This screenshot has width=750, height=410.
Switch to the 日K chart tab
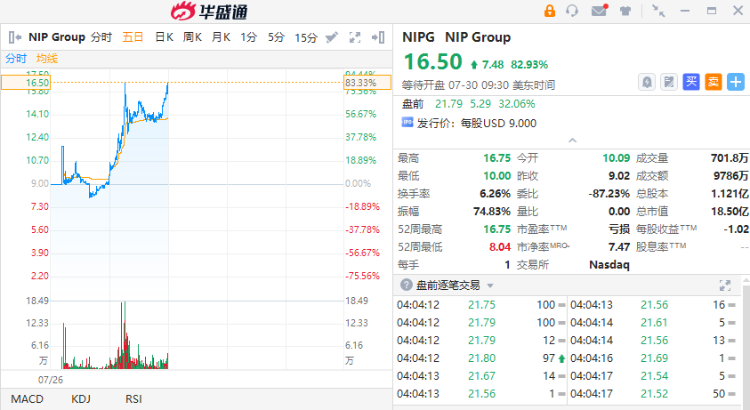pyautogui.click(x=164, y=37)
